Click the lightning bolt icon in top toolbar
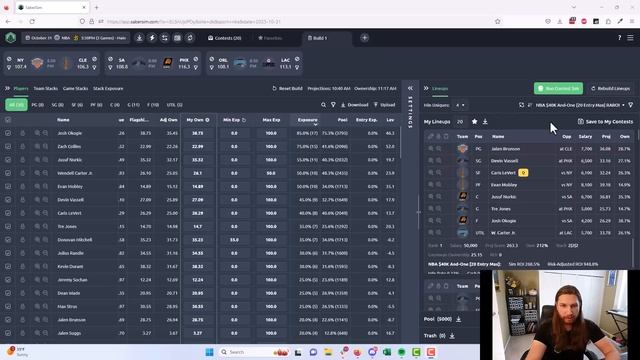This screenshot has width=640, height=360. [x=152, y=38]
